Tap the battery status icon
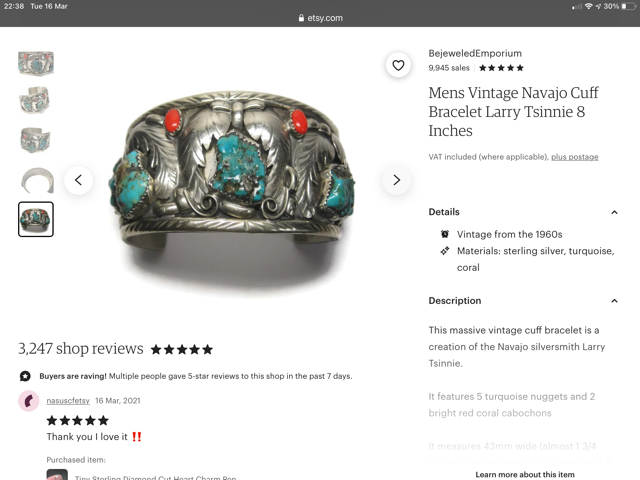Image resolution: width=640 pixels, height=480 pixels. coord(627,6)
